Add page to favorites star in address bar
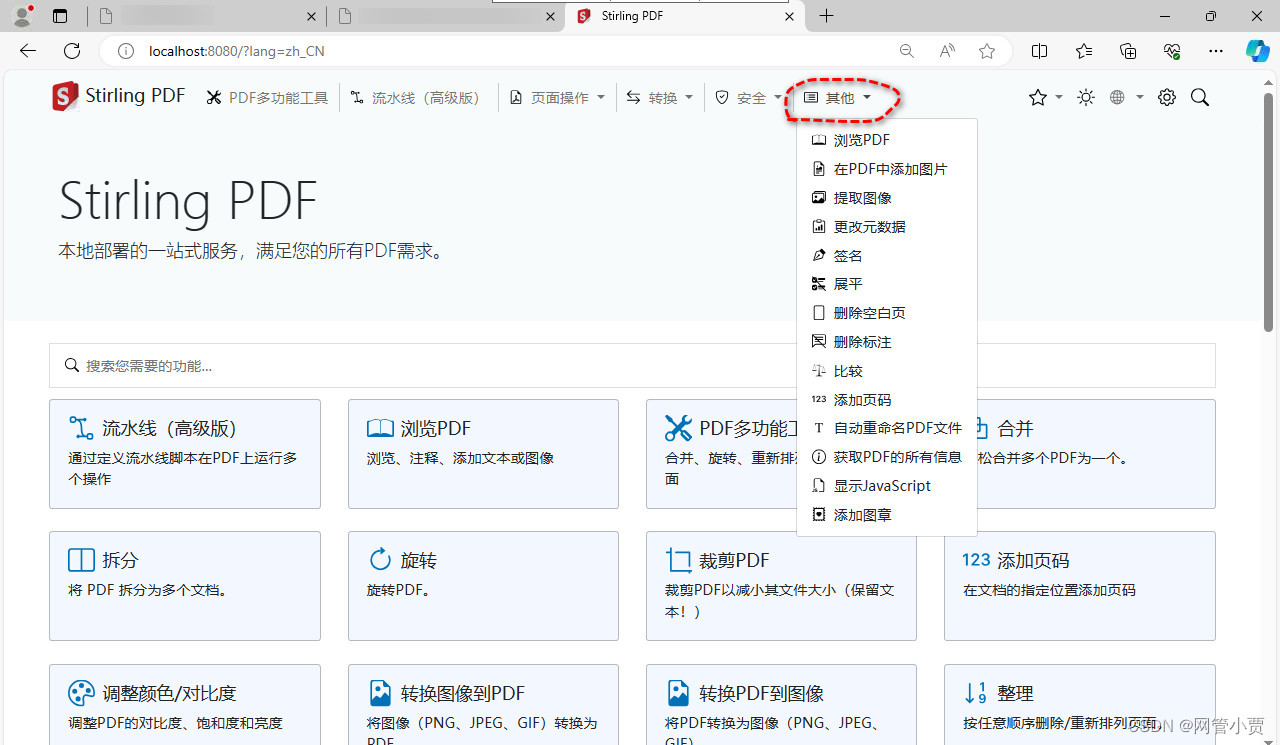The height and width of the screenshot is (745, 1280). tap(987, 51)
